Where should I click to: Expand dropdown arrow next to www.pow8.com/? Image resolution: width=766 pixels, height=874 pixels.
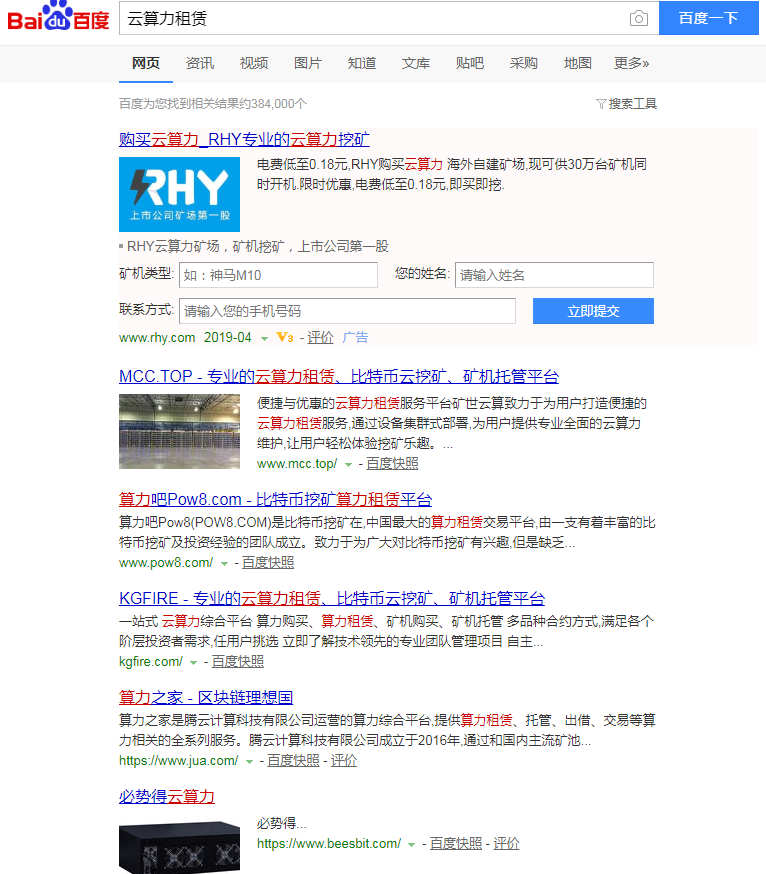[x=224, y=564]
